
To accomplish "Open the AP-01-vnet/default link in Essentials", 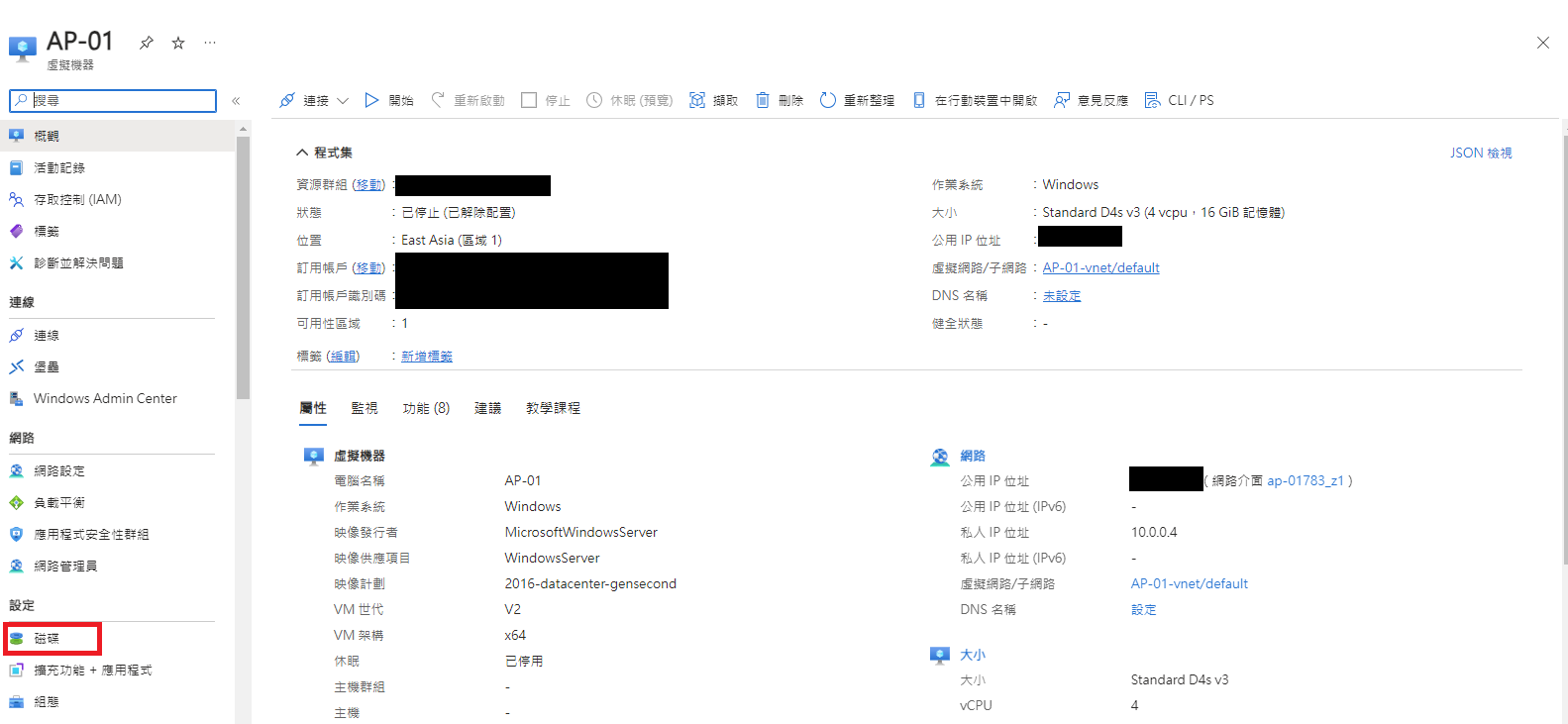I will tap(1100, 267).
